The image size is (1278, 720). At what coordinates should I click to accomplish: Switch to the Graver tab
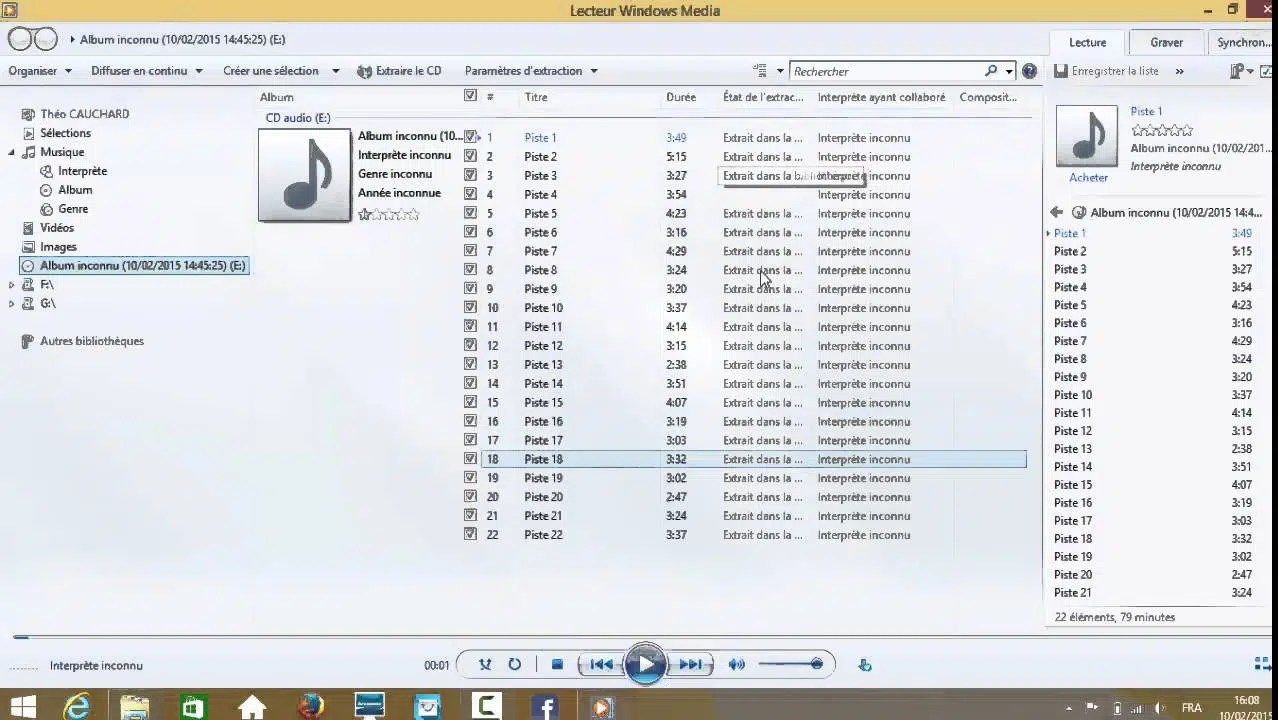coord(1166,42)
